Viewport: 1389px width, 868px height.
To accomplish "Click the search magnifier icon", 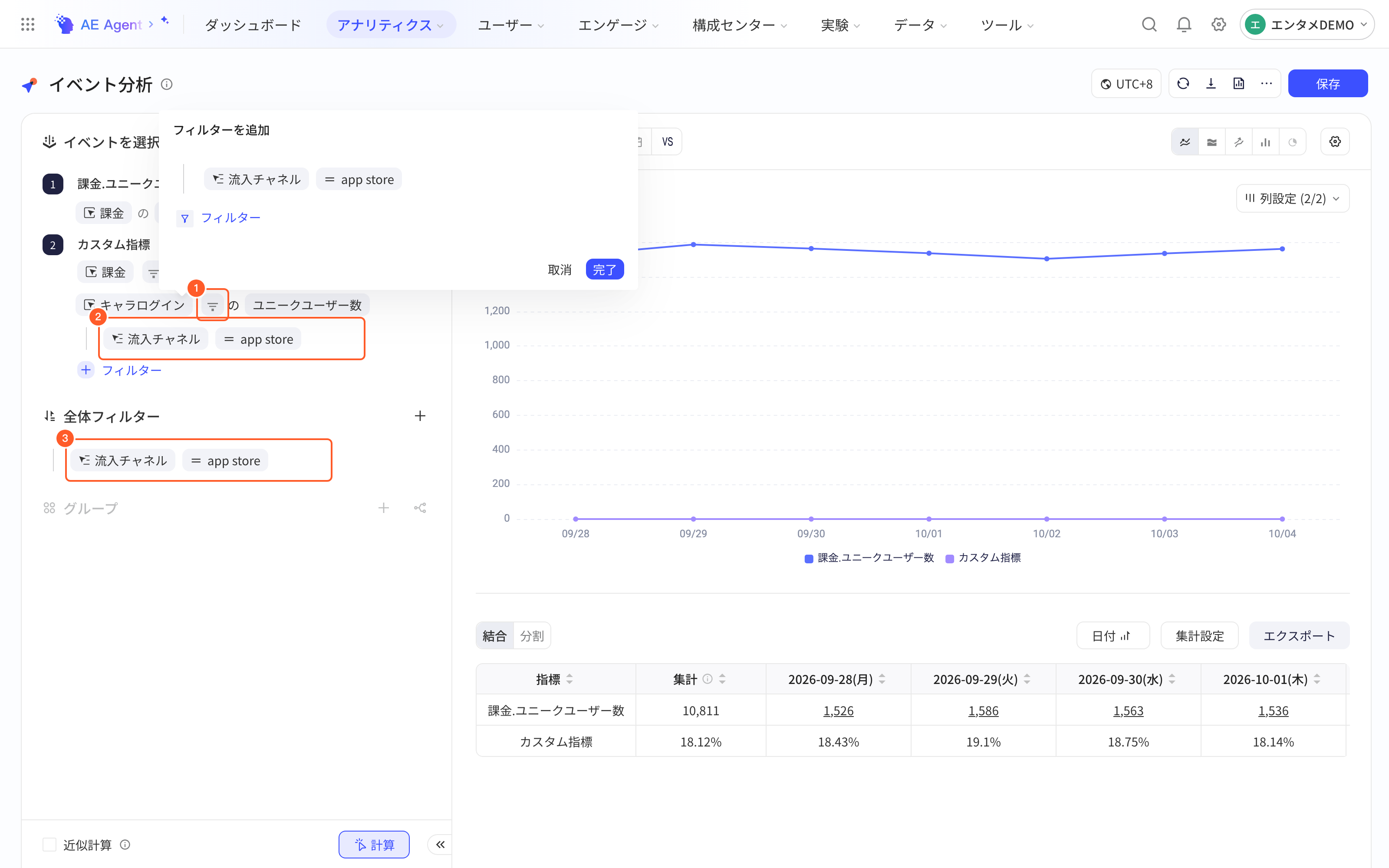I will [x=1149, y=24].
